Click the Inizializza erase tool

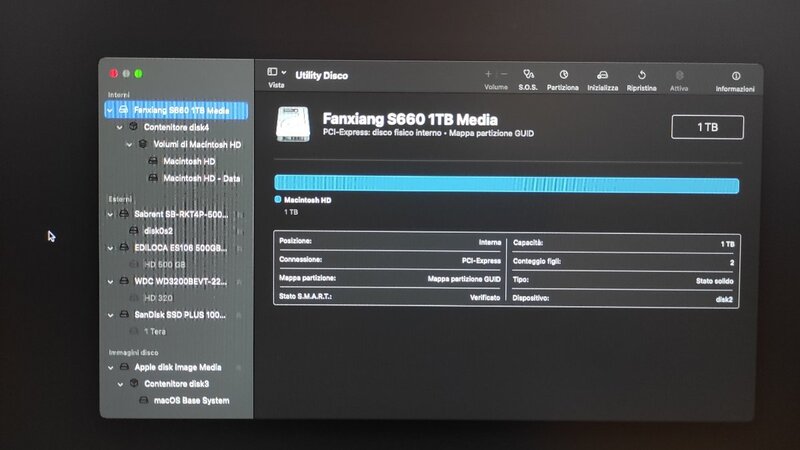[x=603, y=81]
